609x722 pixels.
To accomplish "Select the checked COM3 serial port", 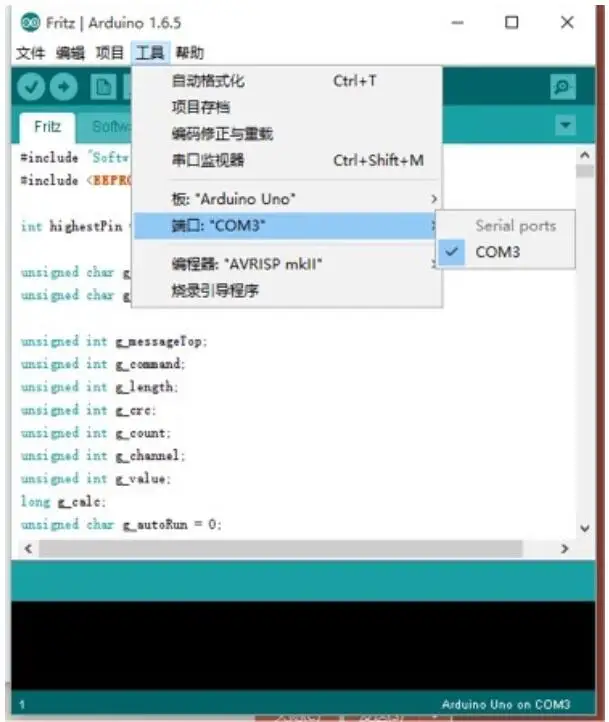I will (x=505, y=252).
